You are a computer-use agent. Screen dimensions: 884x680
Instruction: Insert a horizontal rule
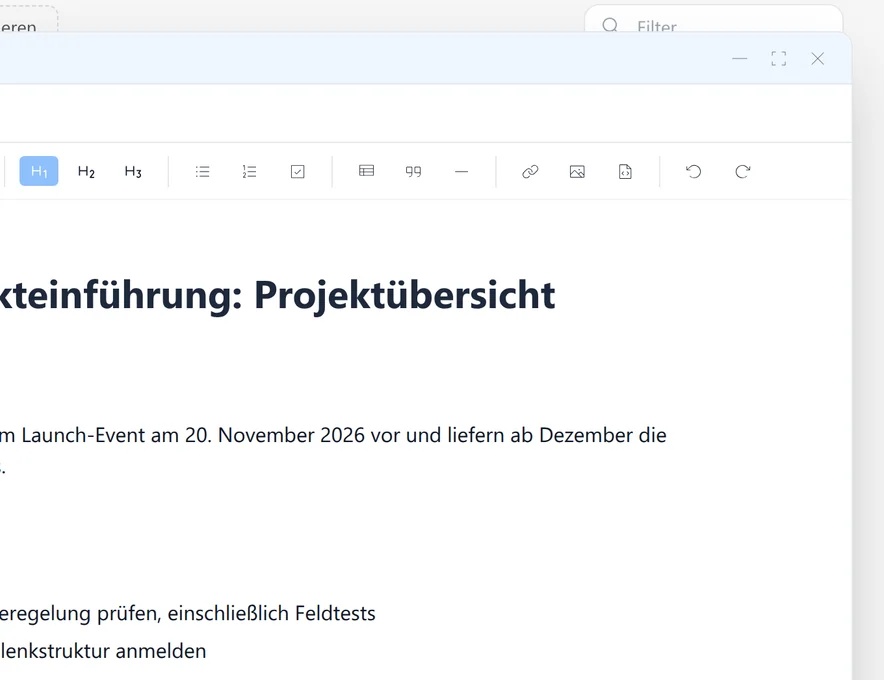click(x=461, y=171)
